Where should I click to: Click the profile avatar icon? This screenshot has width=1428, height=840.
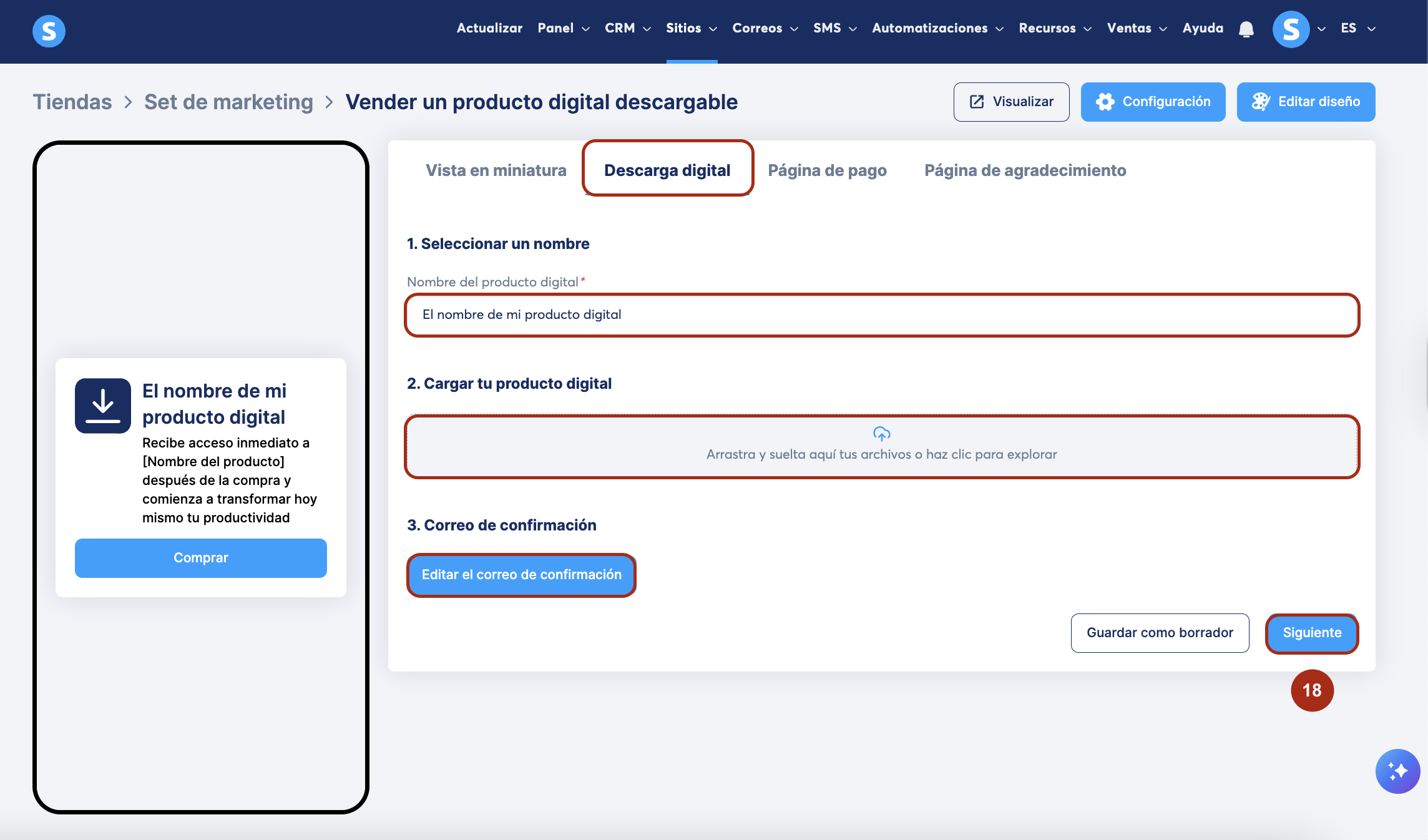click(1291, 29)
